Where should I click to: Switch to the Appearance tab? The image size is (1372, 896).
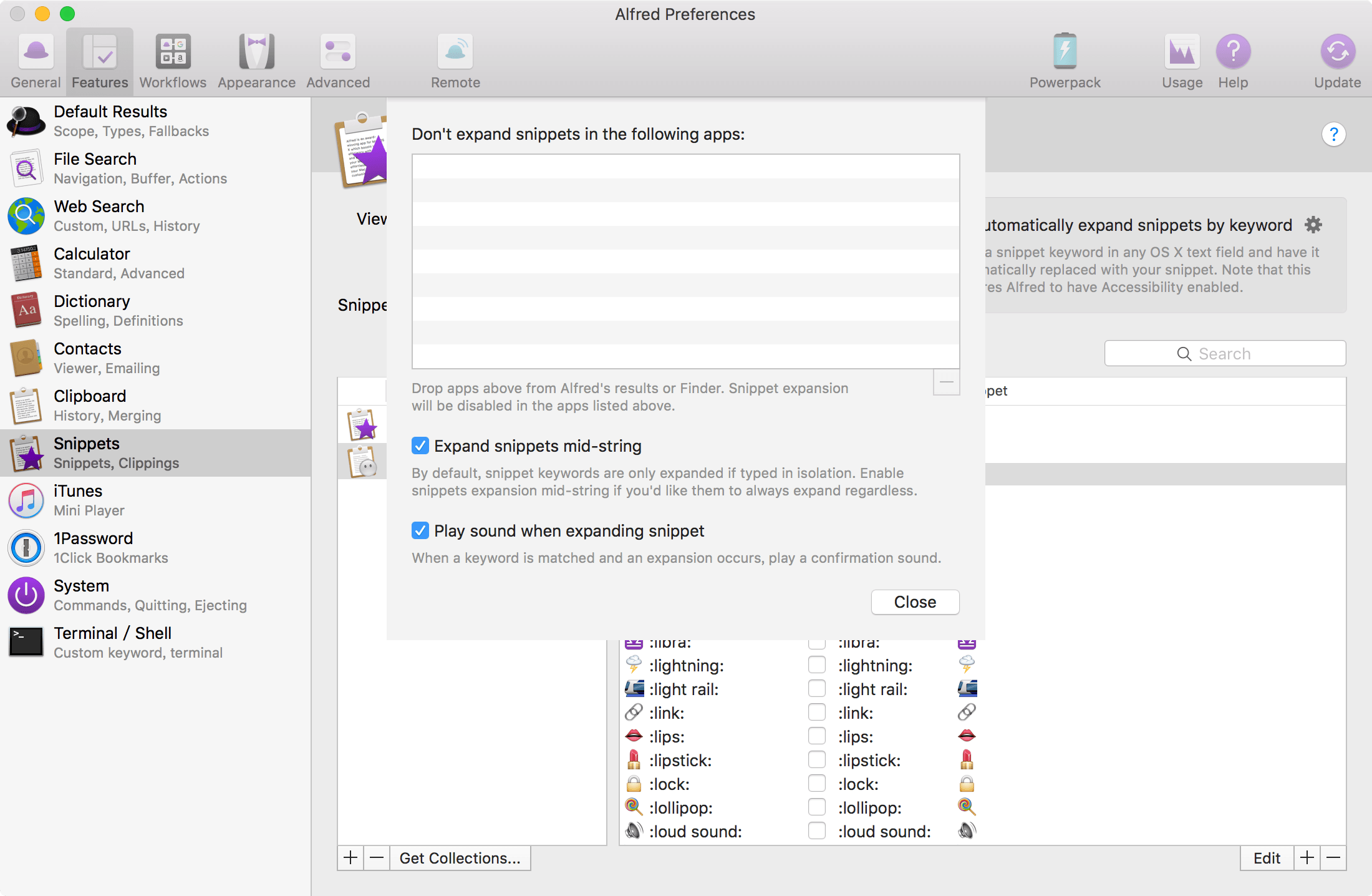(256, 61)
